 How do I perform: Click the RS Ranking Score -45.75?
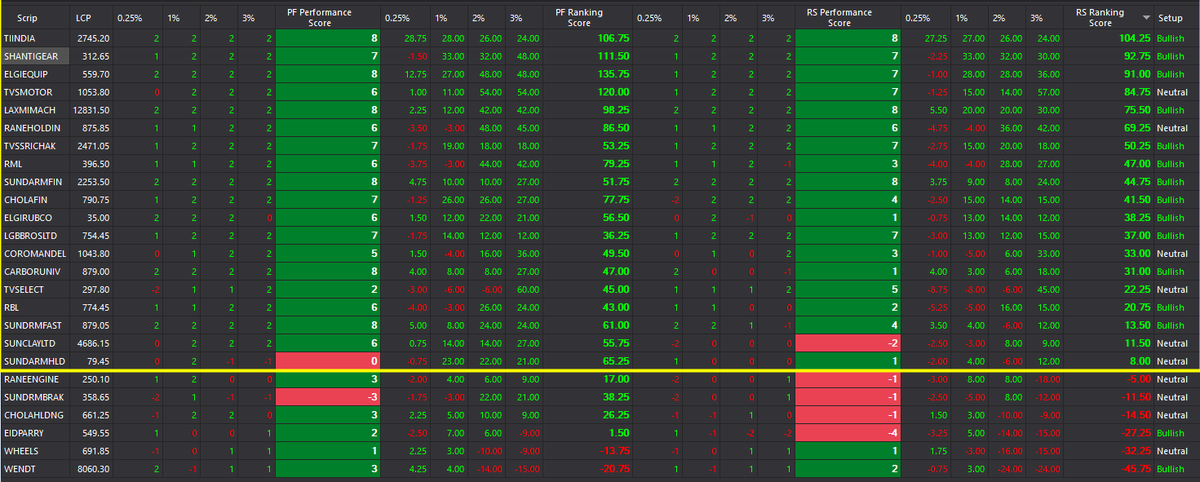click(x=1135, y=470)
